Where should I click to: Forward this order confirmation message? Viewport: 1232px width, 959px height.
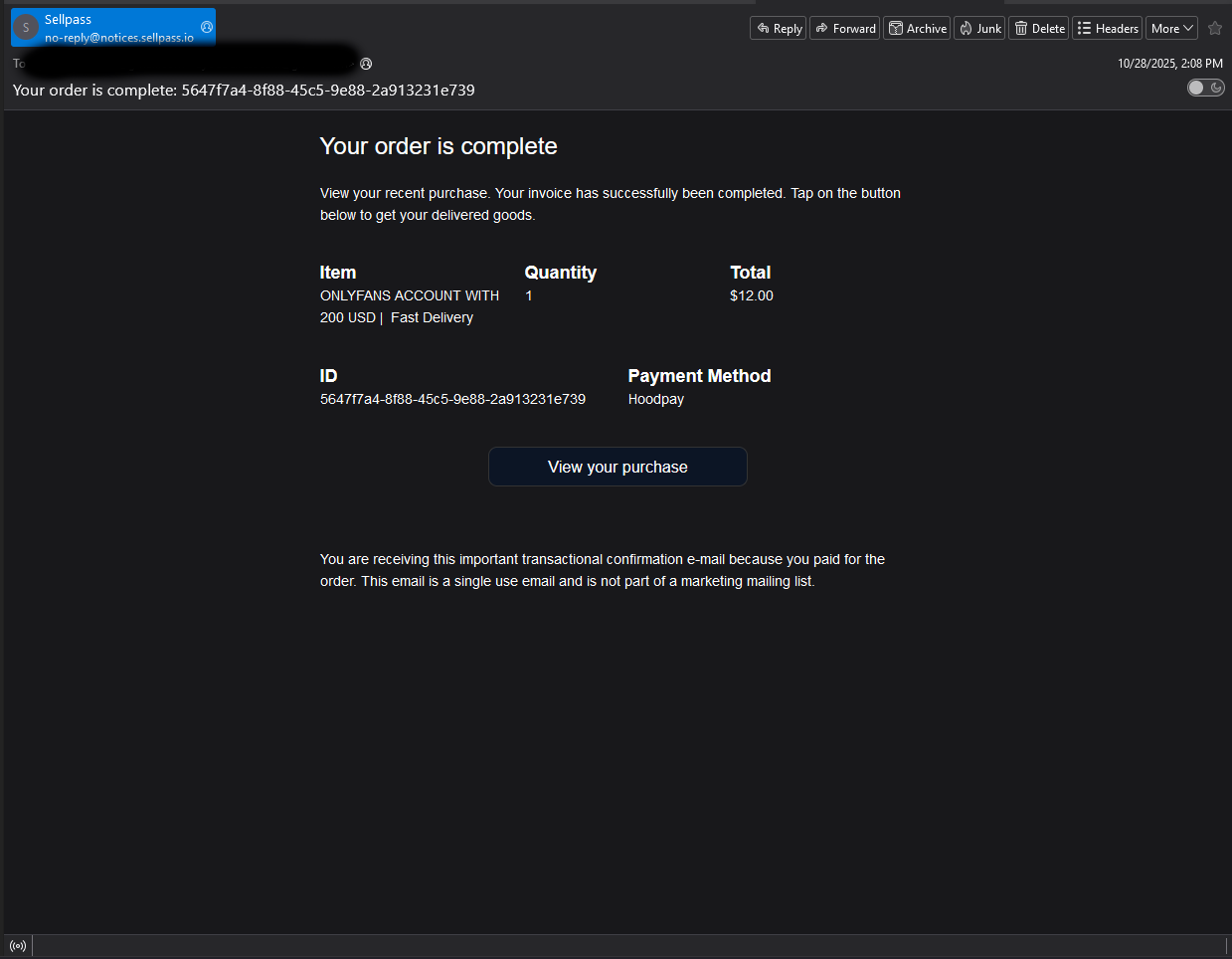coord(844,29)
